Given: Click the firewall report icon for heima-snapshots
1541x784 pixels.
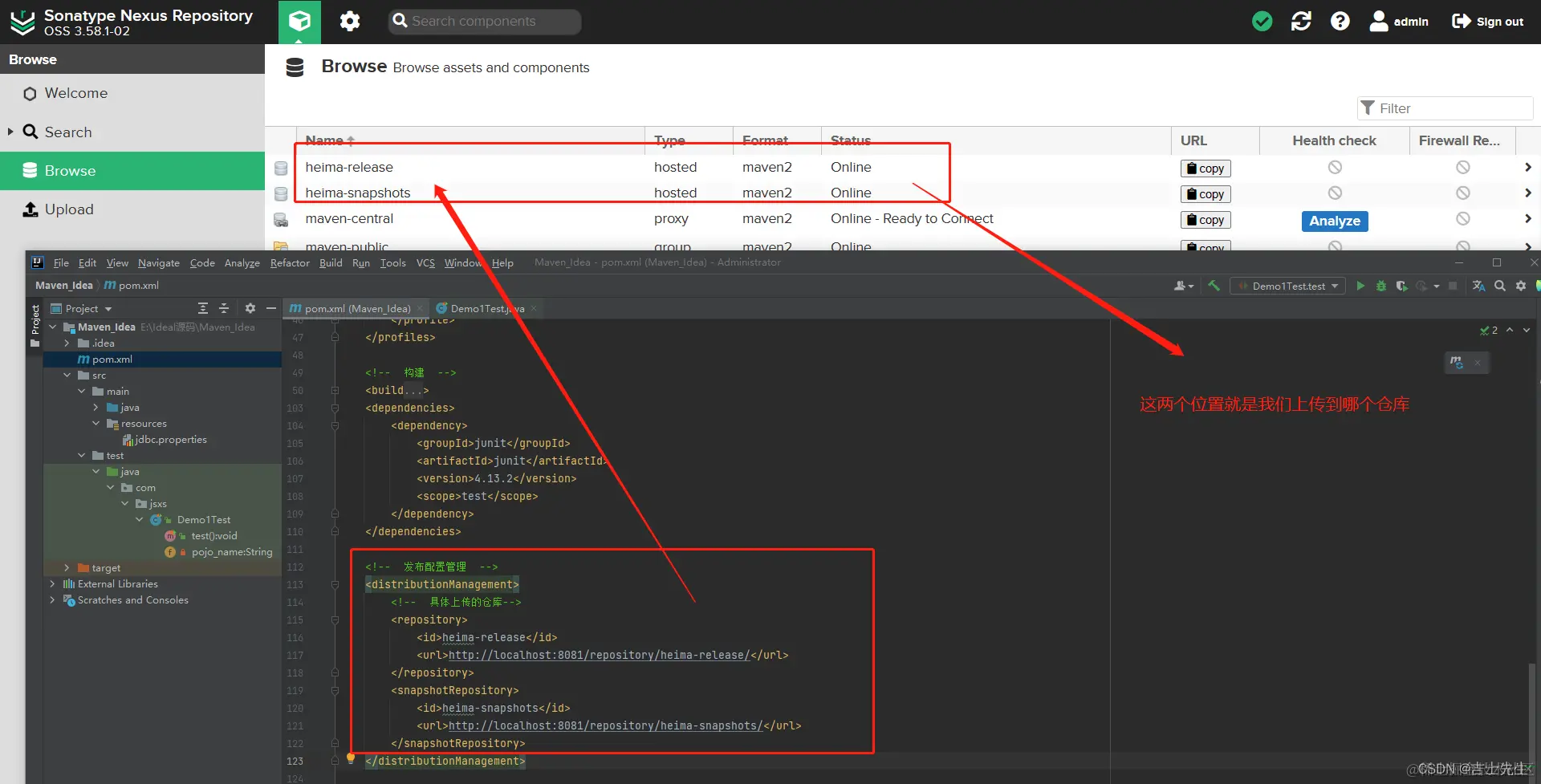Looking at the screenshot, I should click(1463, 193).
